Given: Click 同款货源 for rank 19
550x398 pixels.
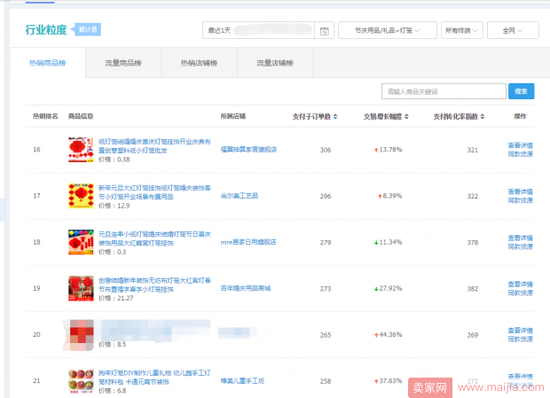Looking at the screenshot, I should tap(520, 293).
